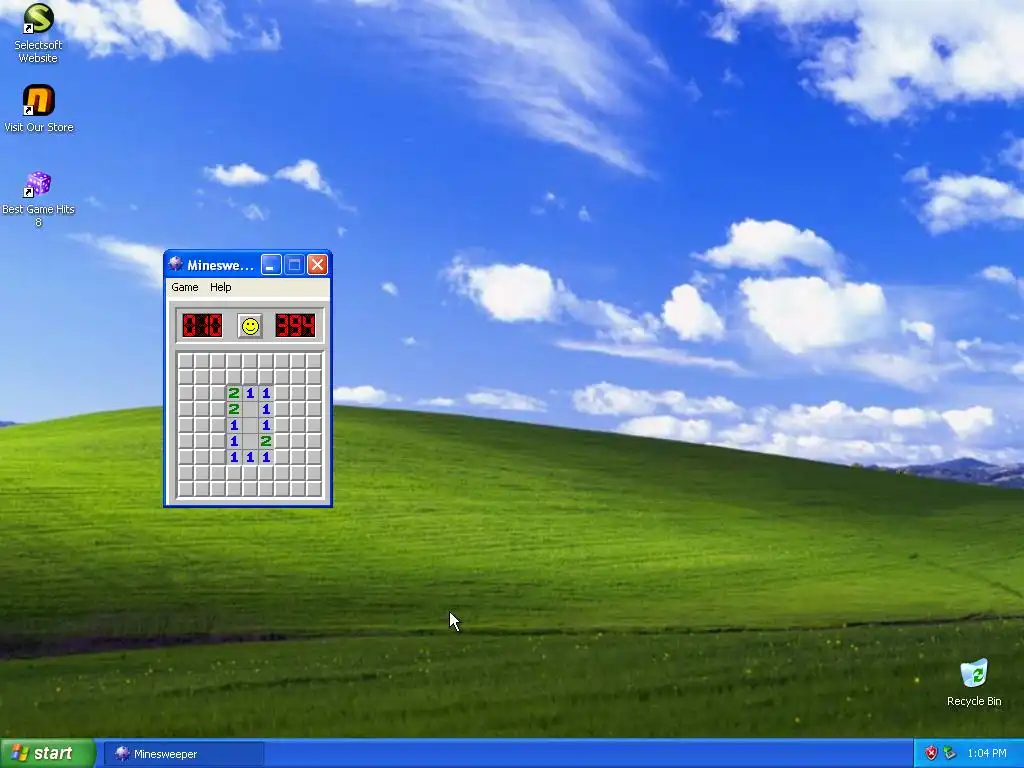Select the Recycle Bin desktop icon
Screen dimensions: 1024x768
click(974, 683)
